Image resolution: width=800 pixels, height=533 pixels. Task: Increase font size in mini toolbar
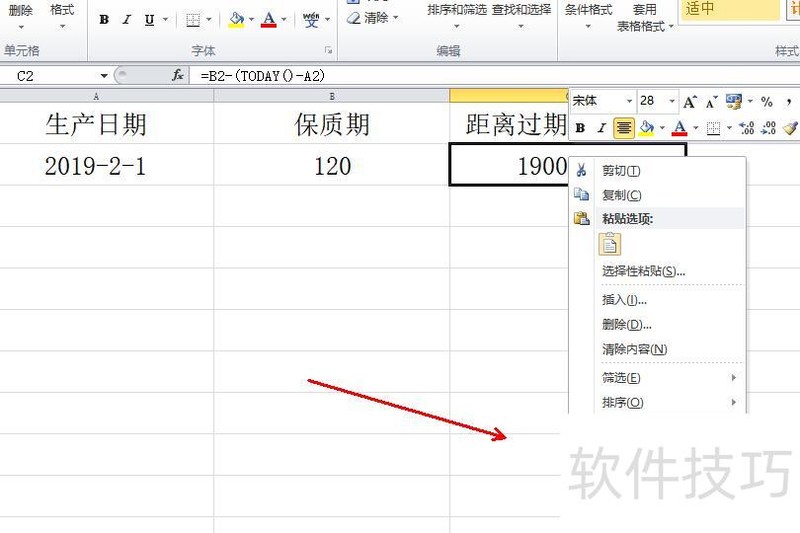(x=690, y=101)
